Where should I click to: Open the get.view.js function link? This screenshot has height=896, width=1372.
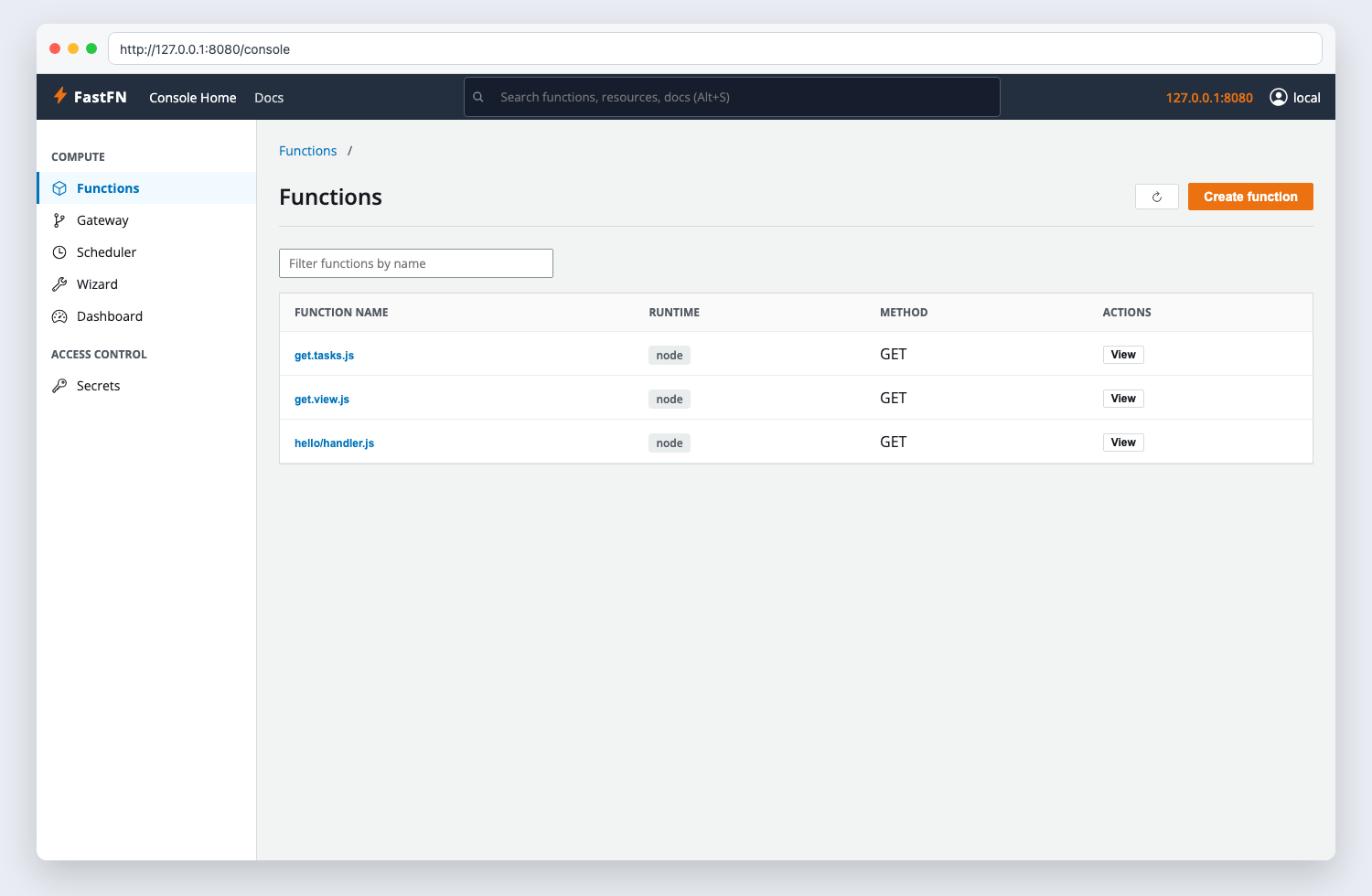[x=322, y=399]
